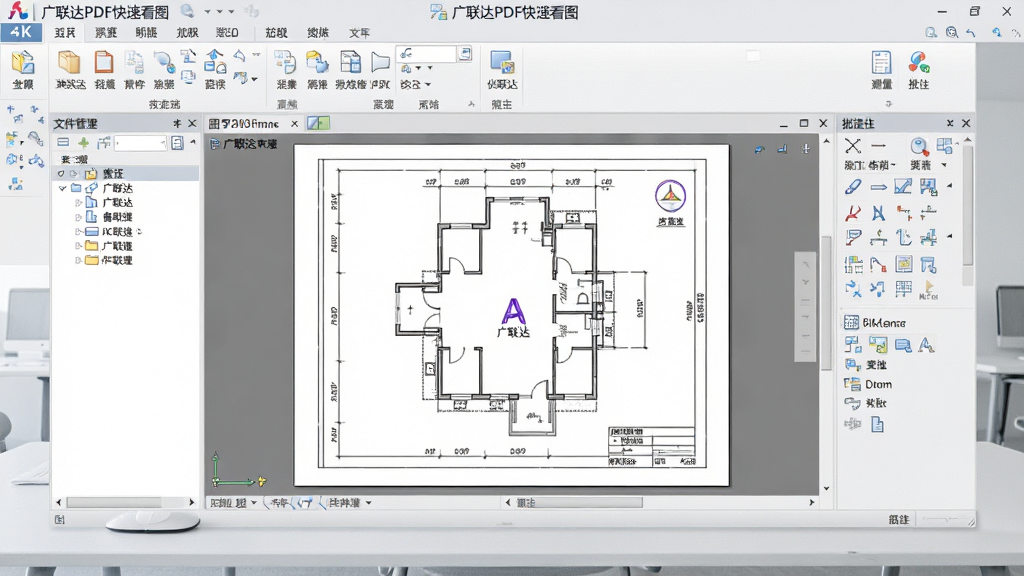The image size is (1024, 576).
Task: Click the ribbon group launcher arrow near the monitor group
Action: click(471, 104)
